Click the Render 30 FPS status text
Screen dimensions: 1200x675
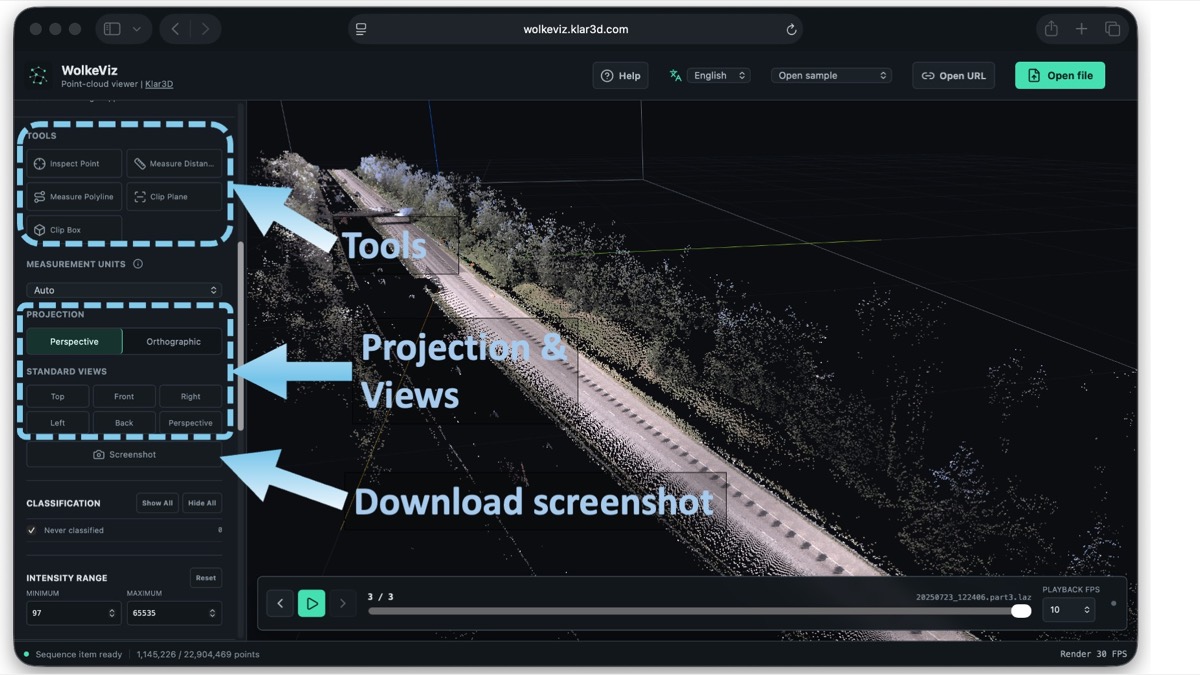pyautogui.click(x=1093, y=655)
